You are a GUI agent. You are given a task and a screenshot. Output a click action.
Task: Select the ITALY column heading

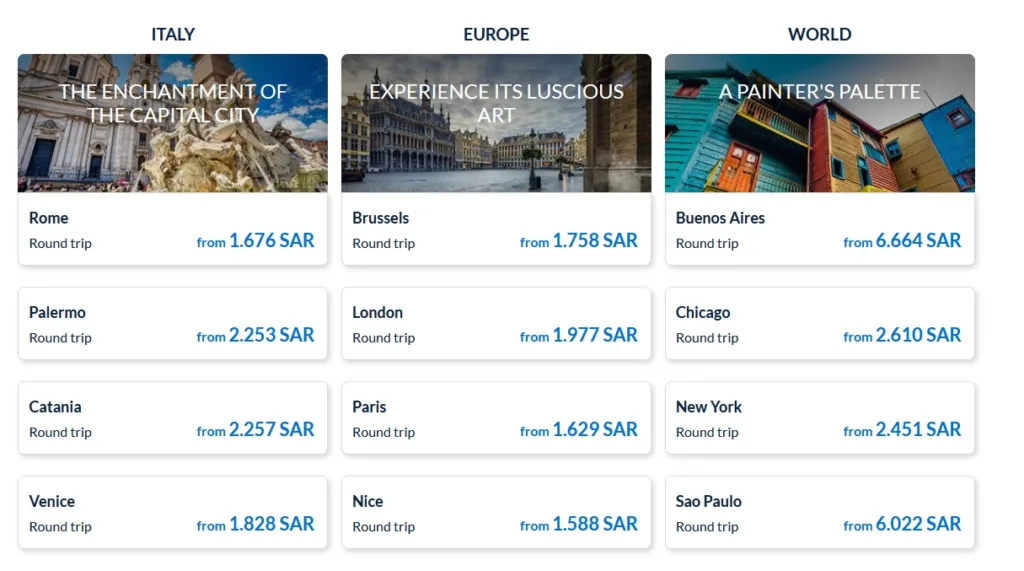[x=173, y=34]
